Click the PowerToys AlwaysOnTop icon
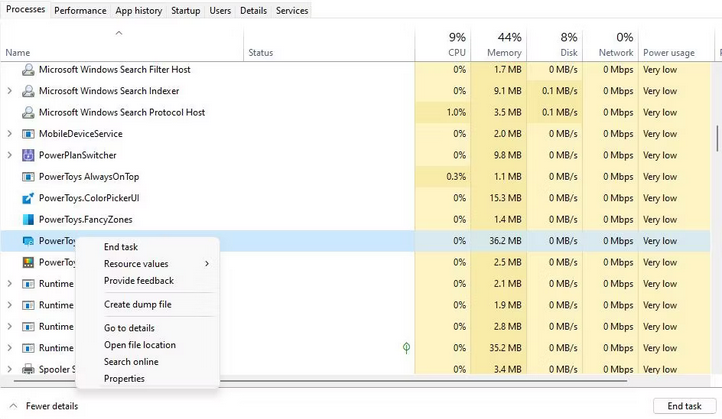Image resolution: width=722 pixels, height=419 pixels. (28, 177)
